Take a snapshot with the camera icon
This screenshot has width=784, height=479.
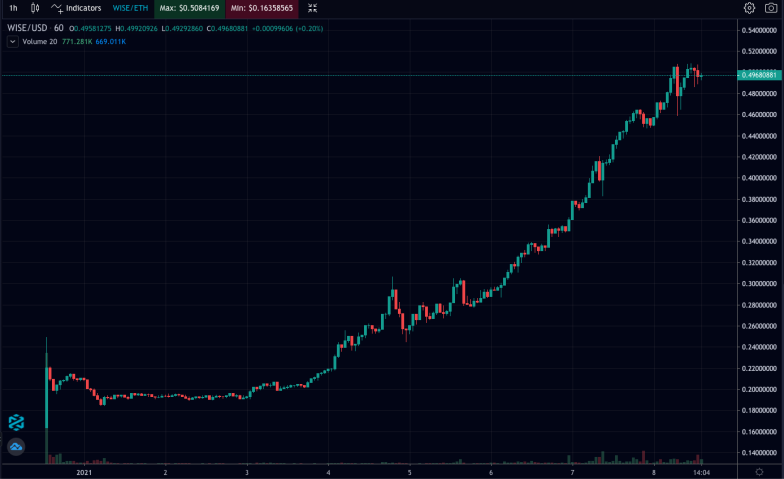click(771, 8)
